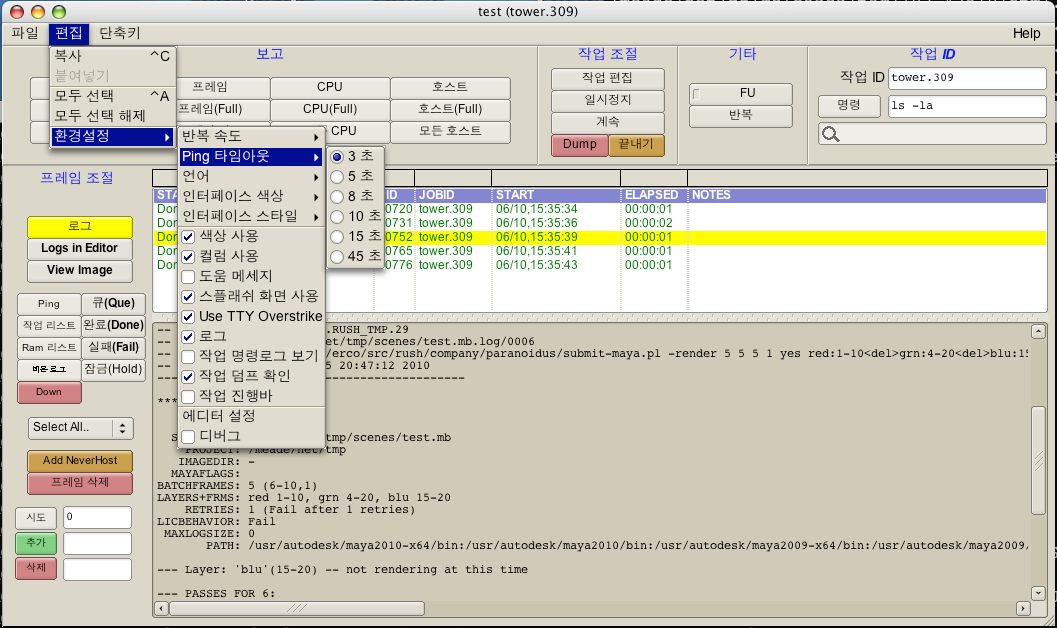Open the 파일 menu
The height and width of the screenshot is (628, 1057).
tap(25, 33)
